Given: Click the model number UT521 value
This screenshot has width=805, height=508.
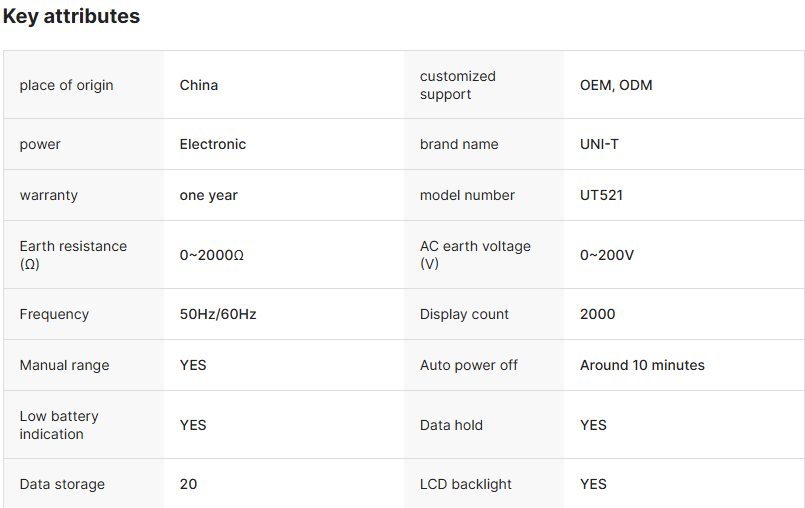Looking at the screenshot, I should (x=601, y=195).
